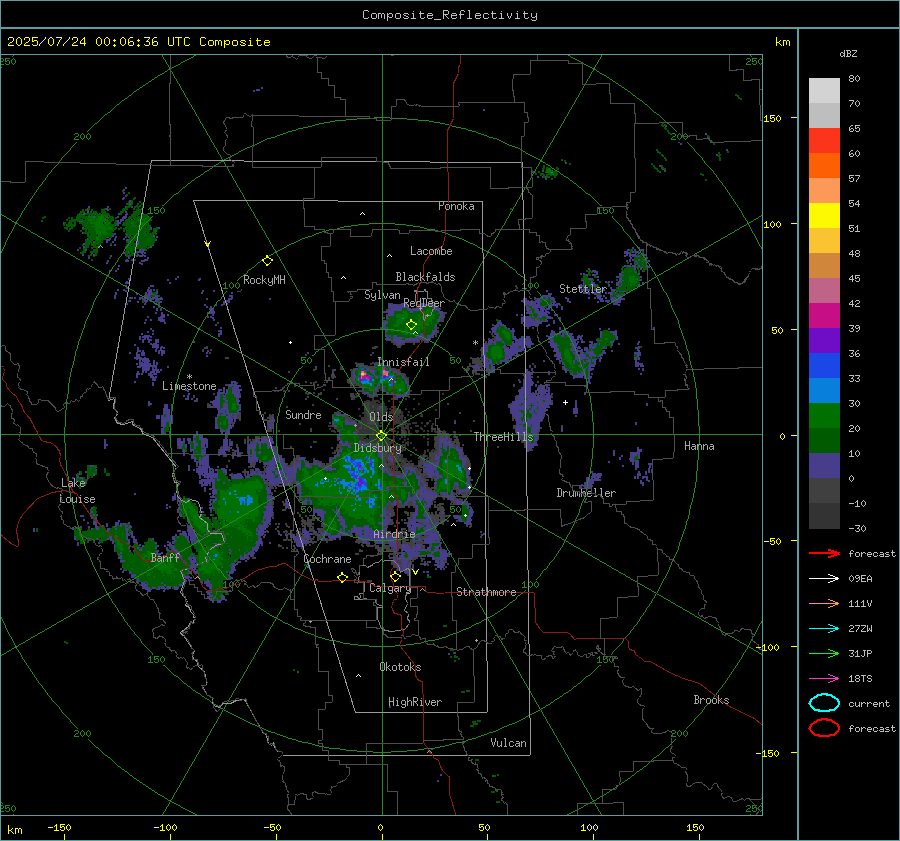Viewport: 900px width, 841px height.
Task: Click the Innisfail label
Action: tap(403, 362)
